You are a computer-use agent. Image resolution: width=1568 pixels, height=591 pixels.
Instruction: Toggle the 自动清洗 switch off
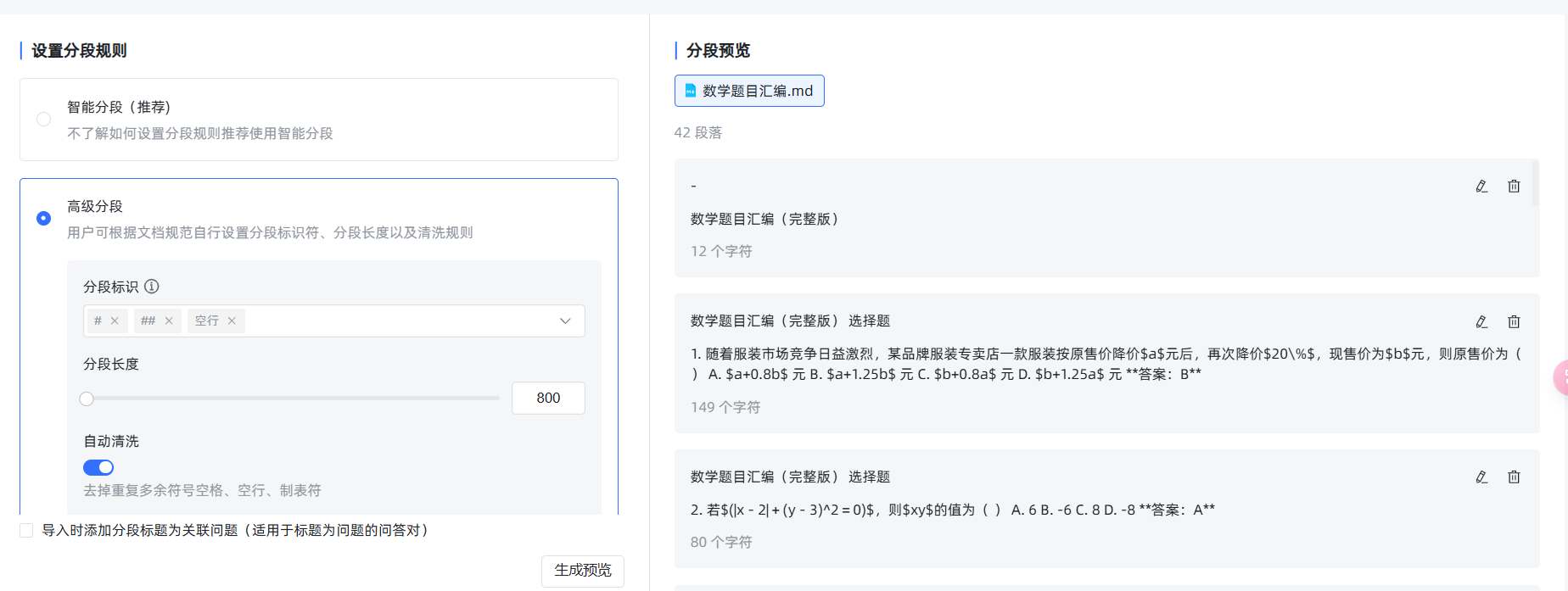[98, 467]
